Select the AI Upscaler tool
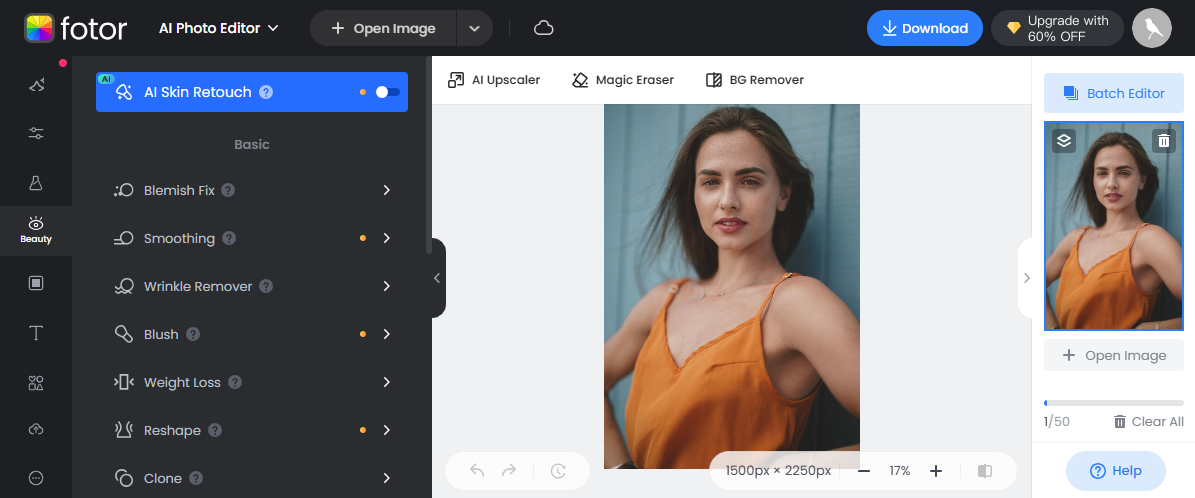Viewport: 1195px width, 498px height. (x=494, y=80)
